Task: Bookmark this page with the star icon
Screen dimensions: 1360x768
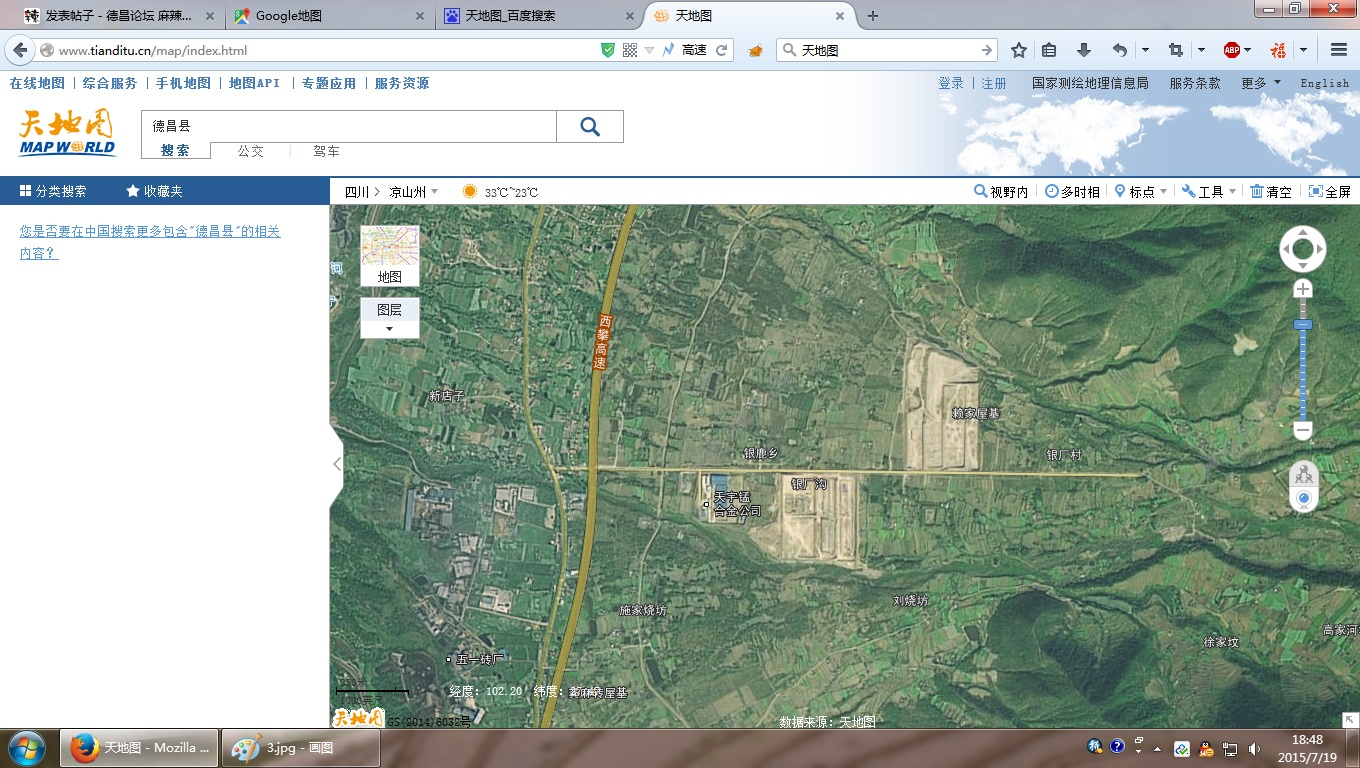Action: click(1019, 50)
